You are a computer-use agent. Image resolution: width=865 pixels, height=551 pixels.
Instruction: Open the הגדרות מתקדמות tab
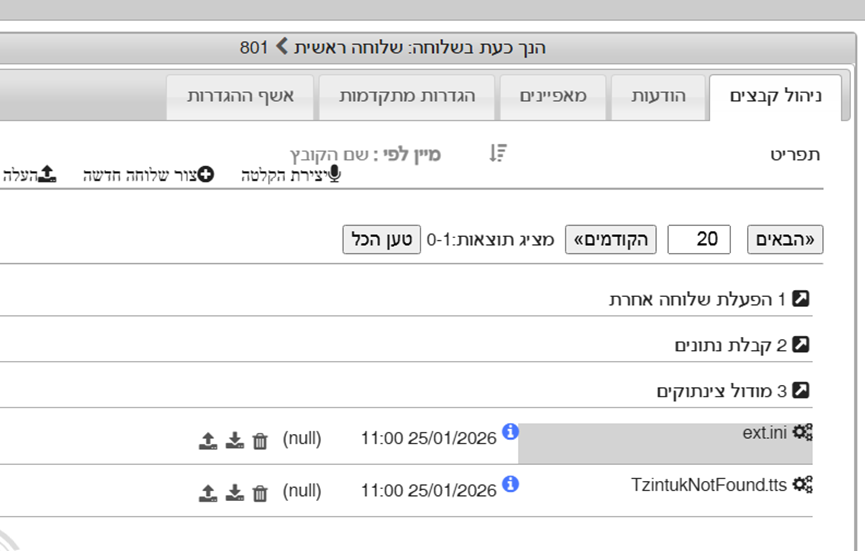(406, 97)
